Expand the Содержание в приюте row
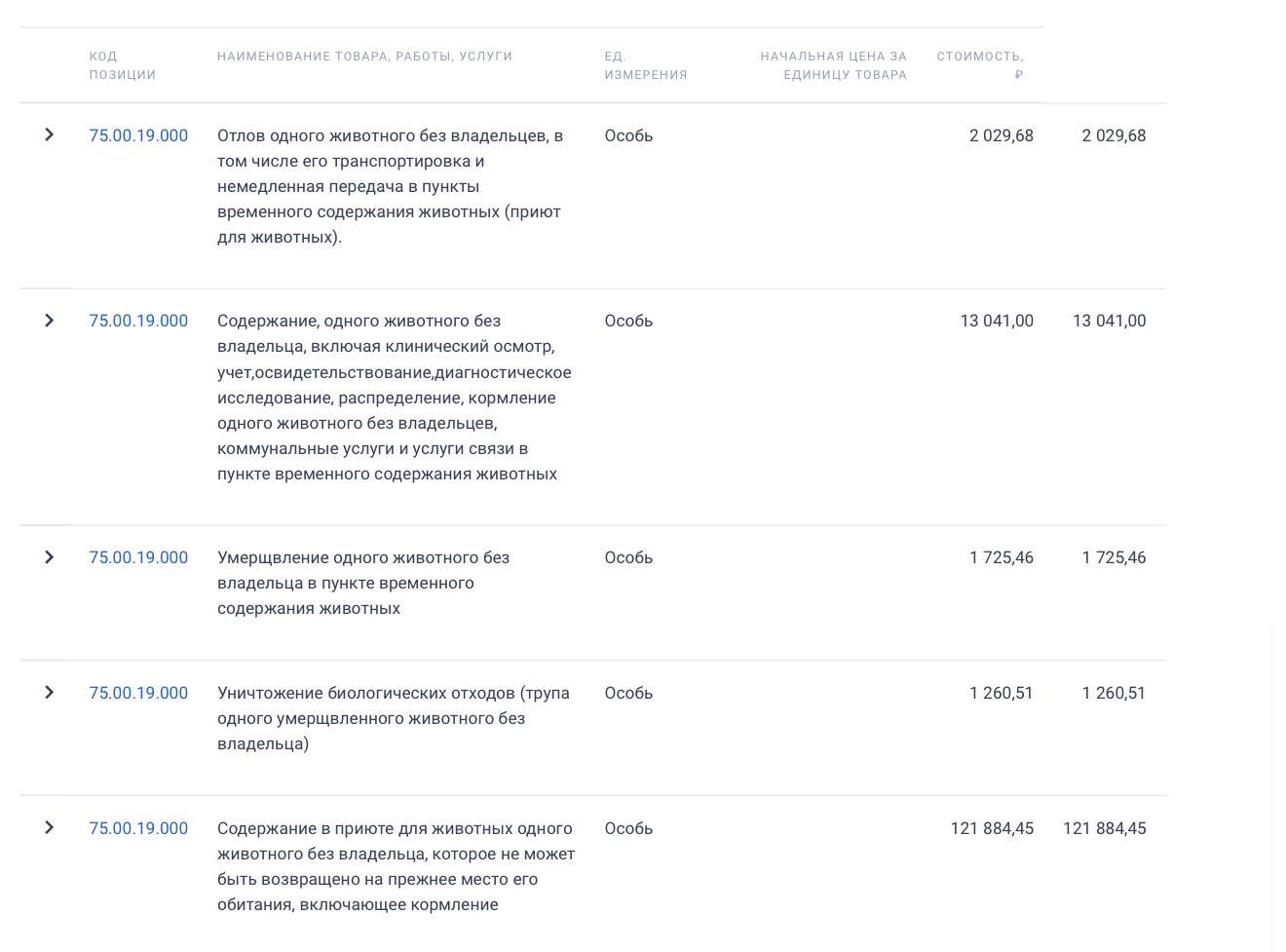 [x=49, y=828]
